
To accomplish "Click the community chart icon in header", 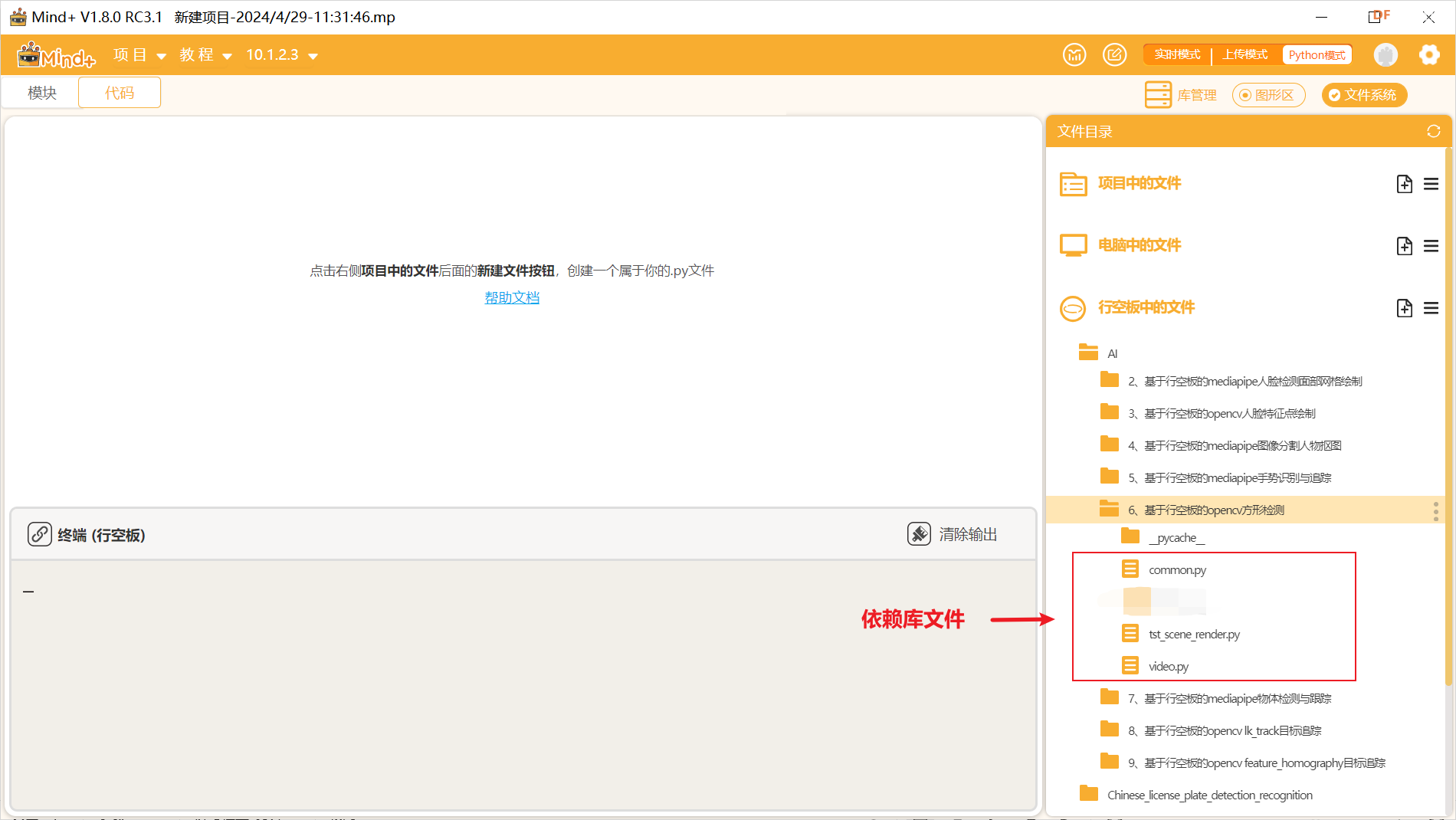I will 1074,55.
